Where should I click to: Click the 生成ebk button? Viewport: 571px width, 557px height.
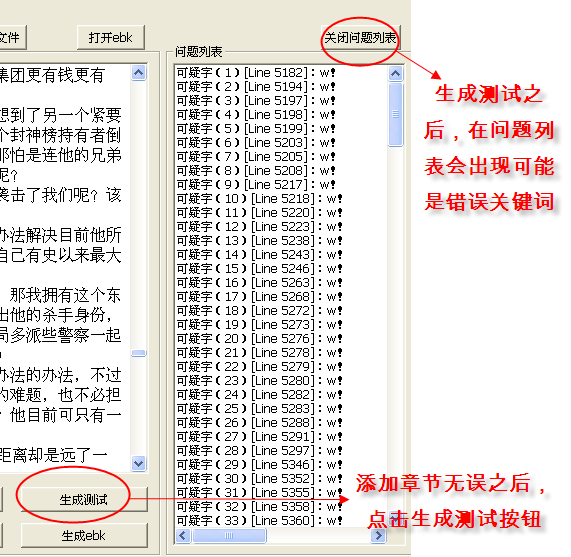[x=84, y=536]
